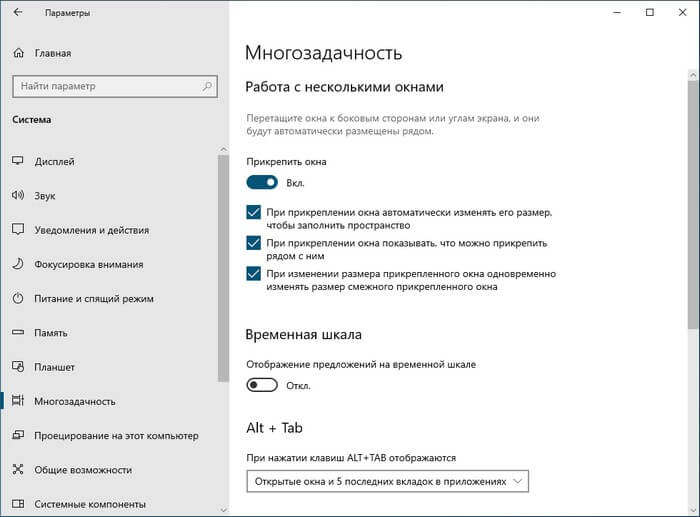The width and height of the screenshot is (700, 517).
Task: Go to Общие возможности settings
Action: coord(83,470)
